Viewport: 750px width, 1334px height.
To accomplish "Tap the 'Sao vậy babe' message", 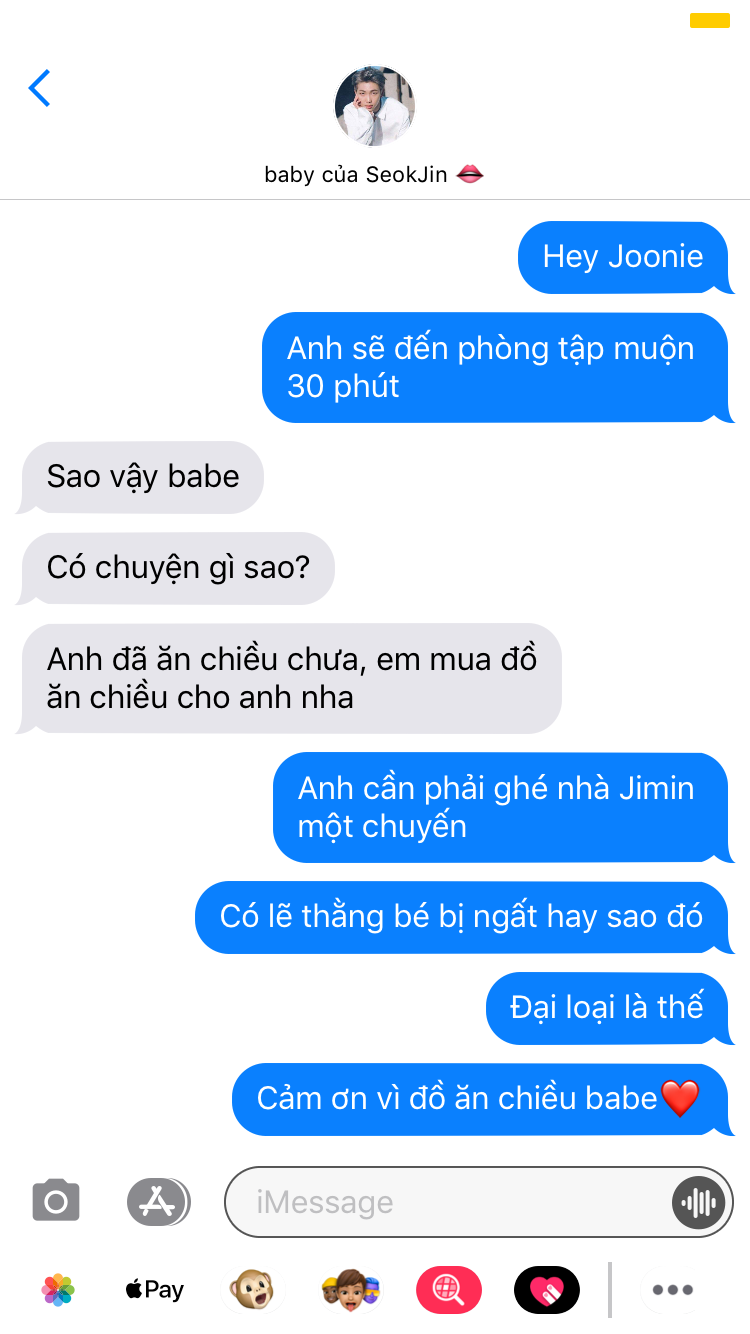I will pyautogui.click(x=141, y=477).
